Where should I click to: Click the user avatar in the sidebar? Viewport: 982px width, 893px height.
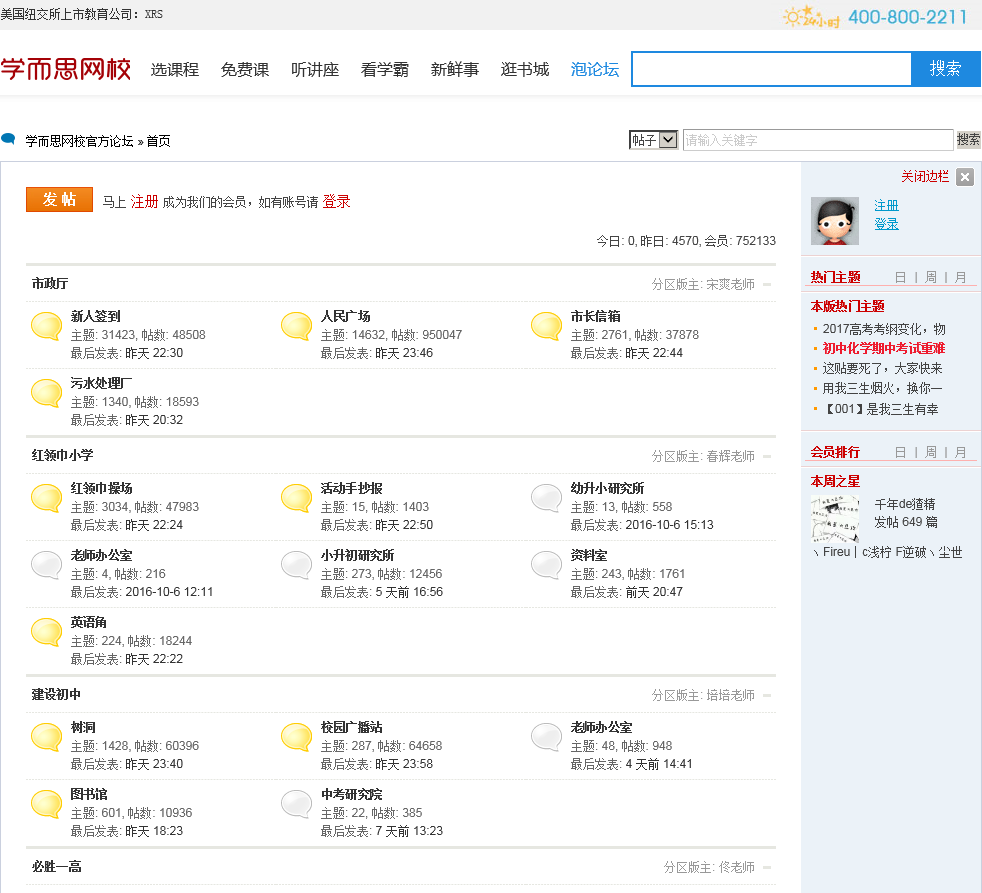pos(835,221)
